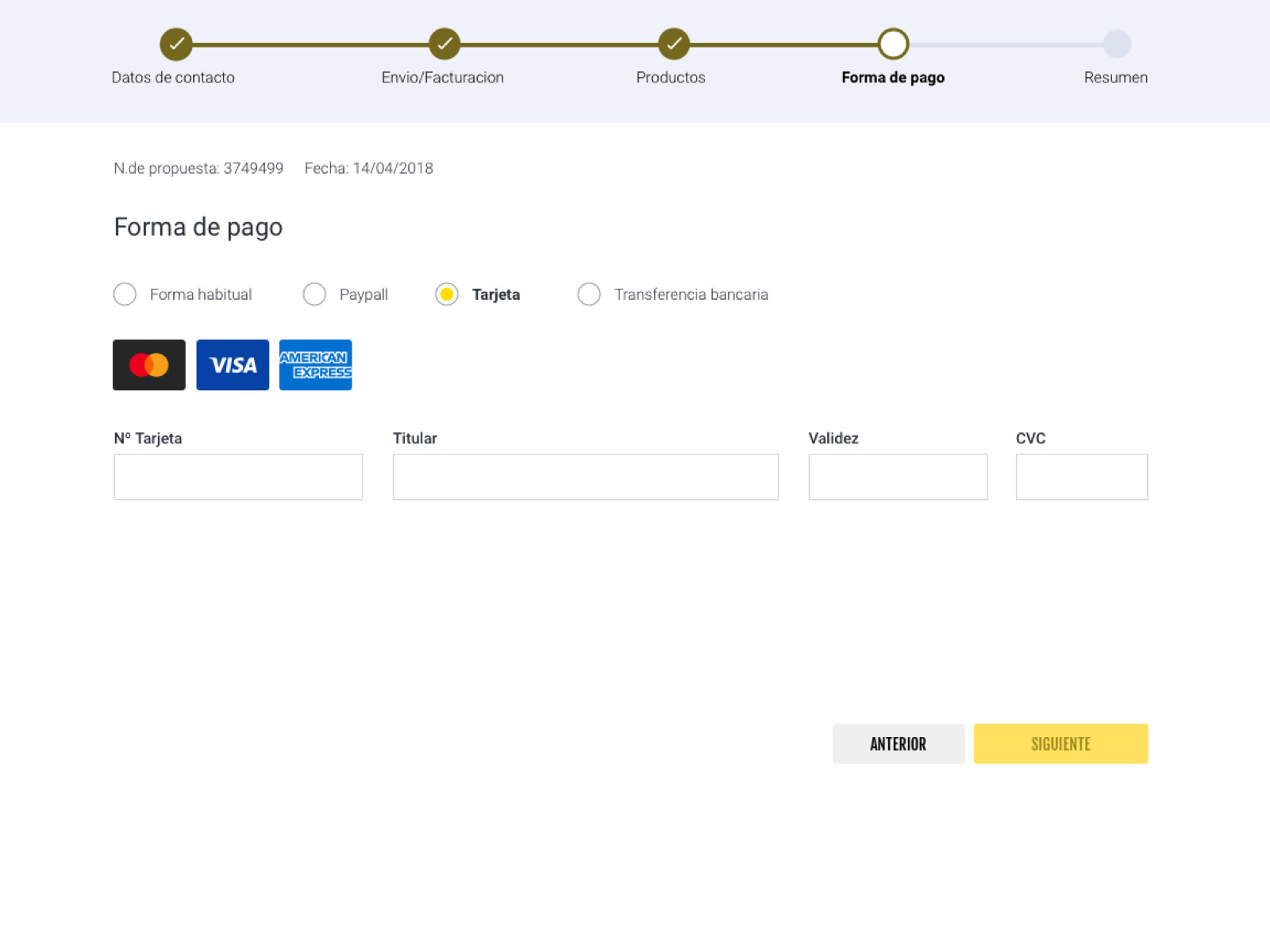
Task: Select the American Express card icon
Action: [x=315, y=365]
